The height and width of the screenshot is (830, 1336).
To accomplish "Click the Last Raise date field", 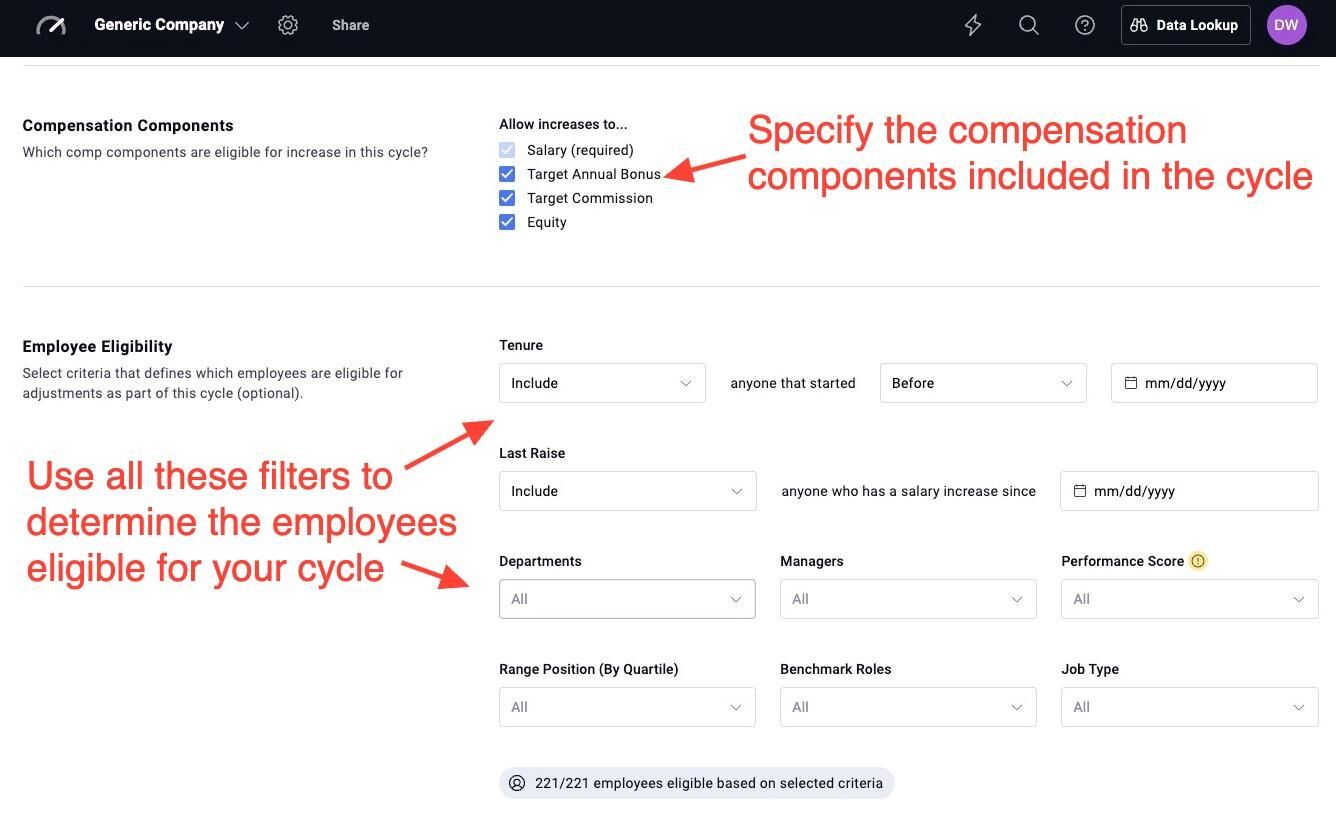I will 1189,491.
